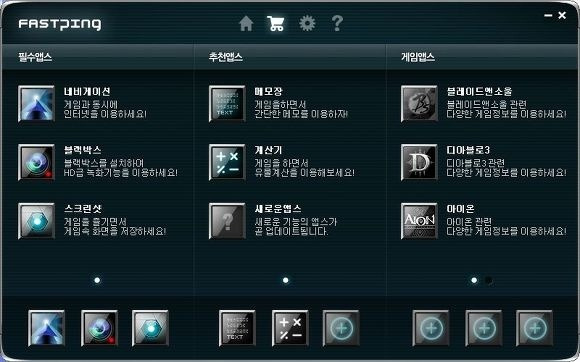Screen dimensions: 580x362
Task: Choose the 블랙박스 recorder app icon
Action: [37, 162]
